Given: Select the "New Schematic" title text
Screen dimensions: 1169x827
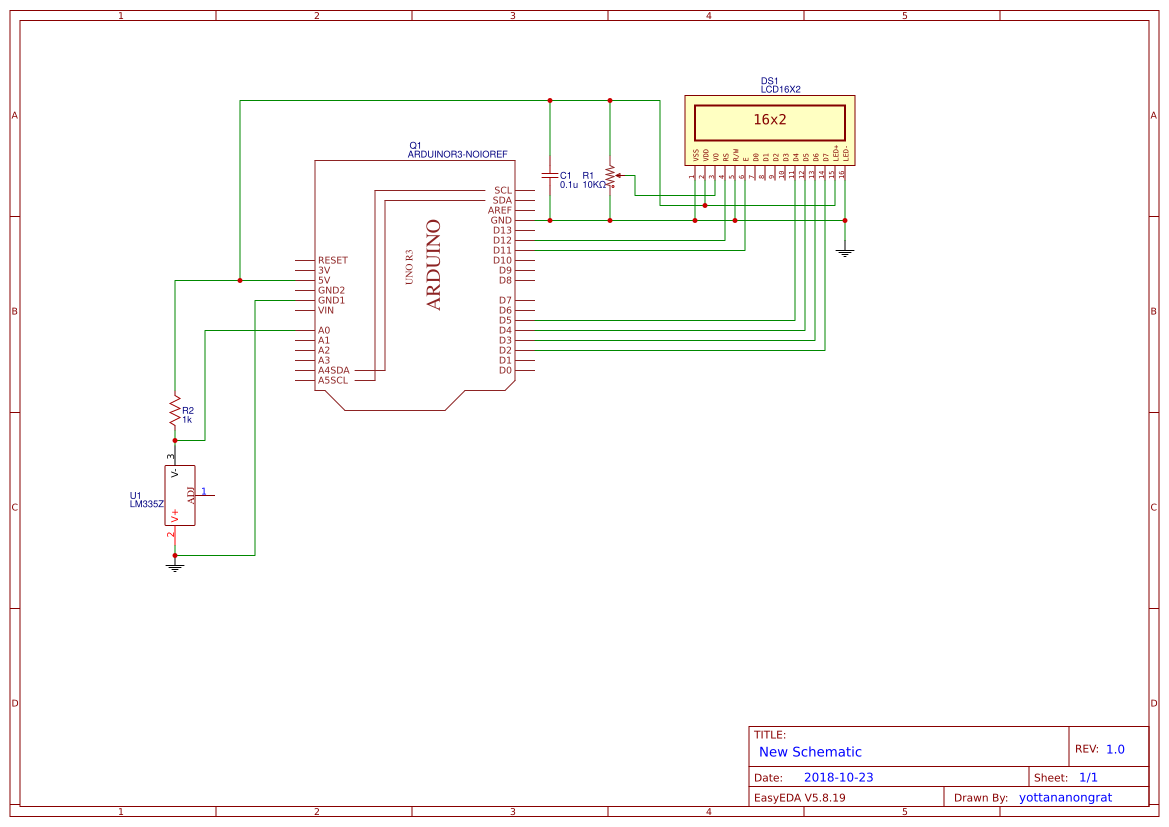Looking at the screenshot, I should [810, 752].
